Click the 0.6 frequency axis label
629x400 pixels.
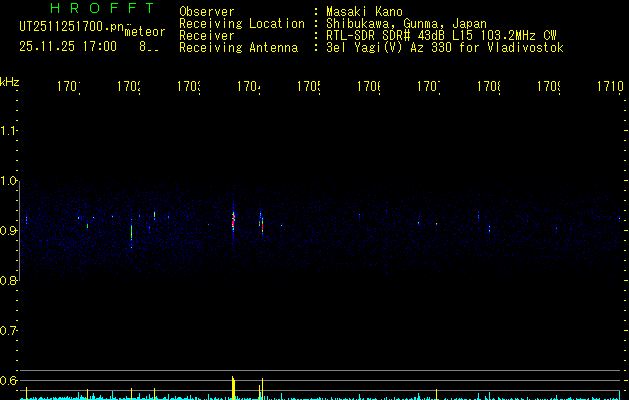click(x=8, y=380)
